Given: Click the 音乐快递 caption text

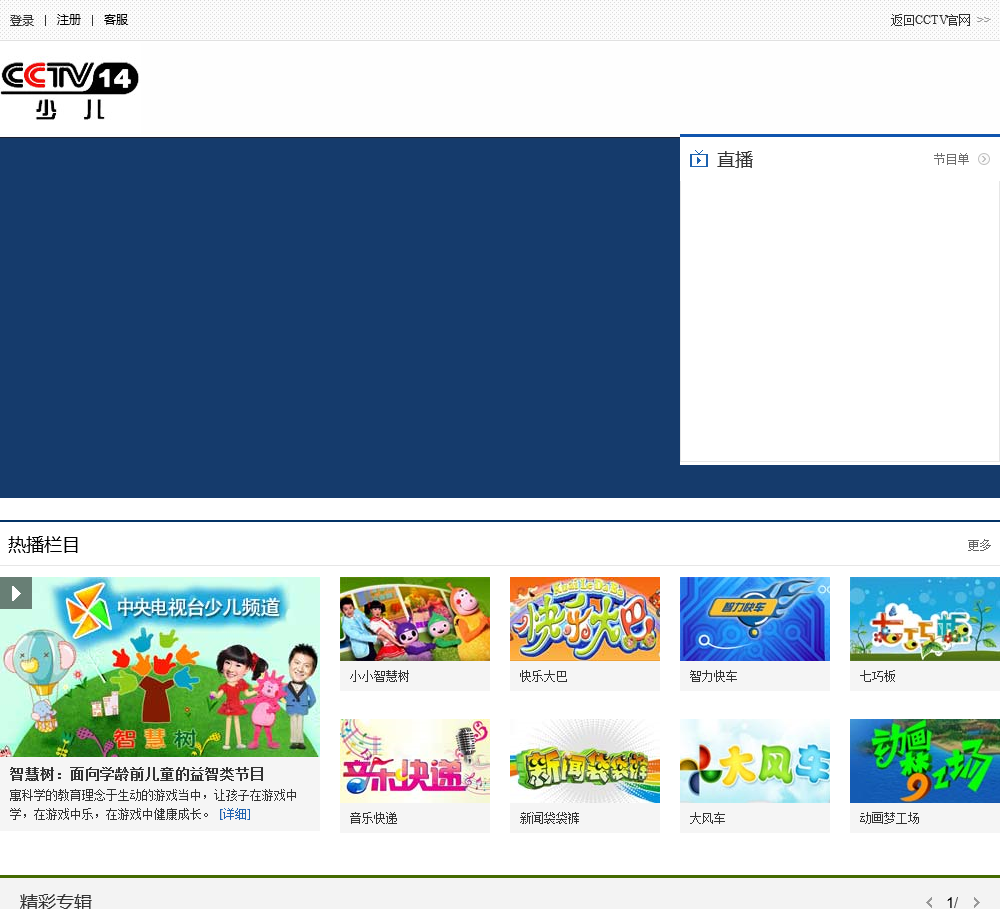Looking at the screenshot, I should (x=373, y=818).
